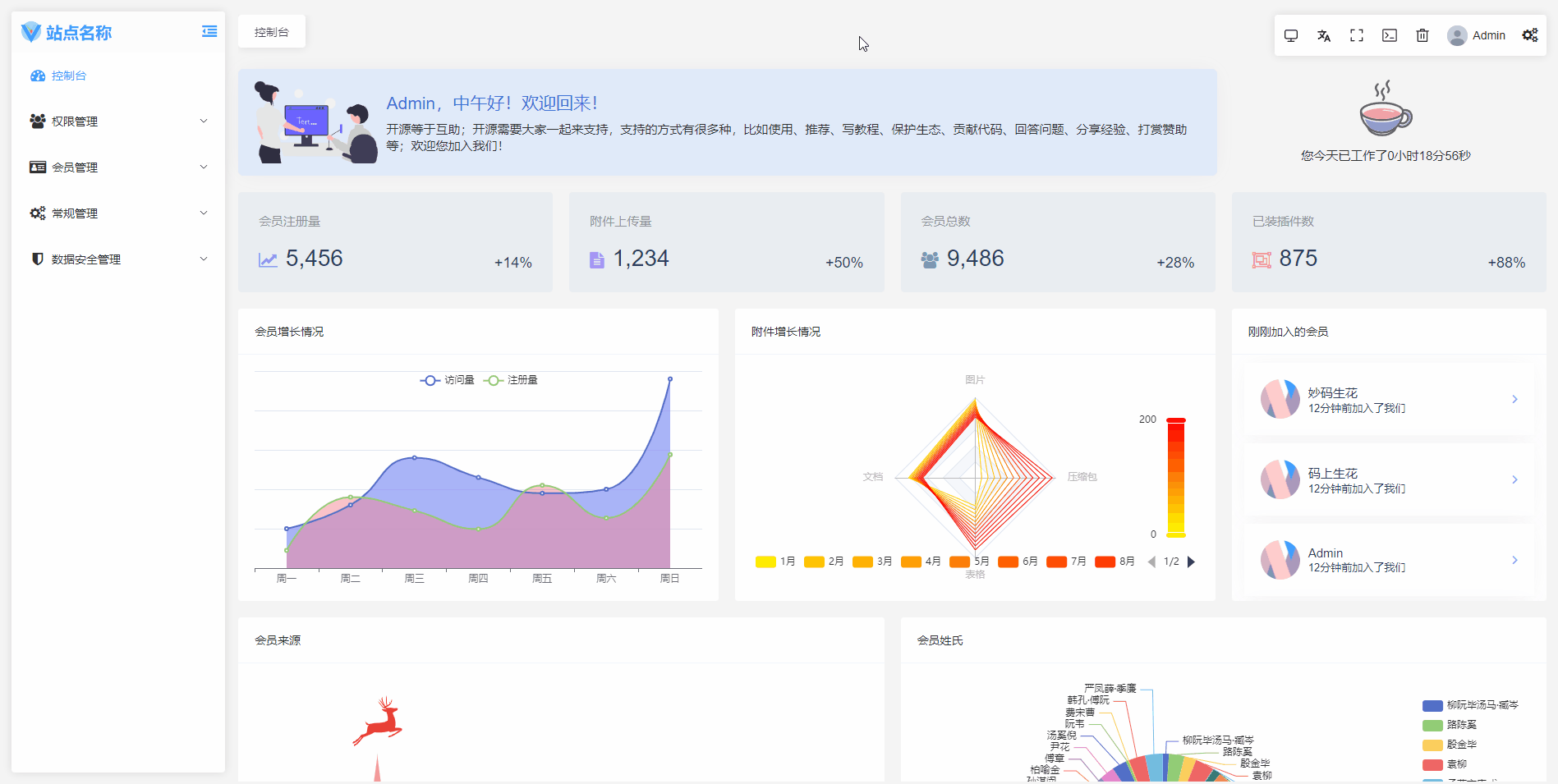Open the Admin user profile
The image size is (1558, 784).
click(1477, 35)
